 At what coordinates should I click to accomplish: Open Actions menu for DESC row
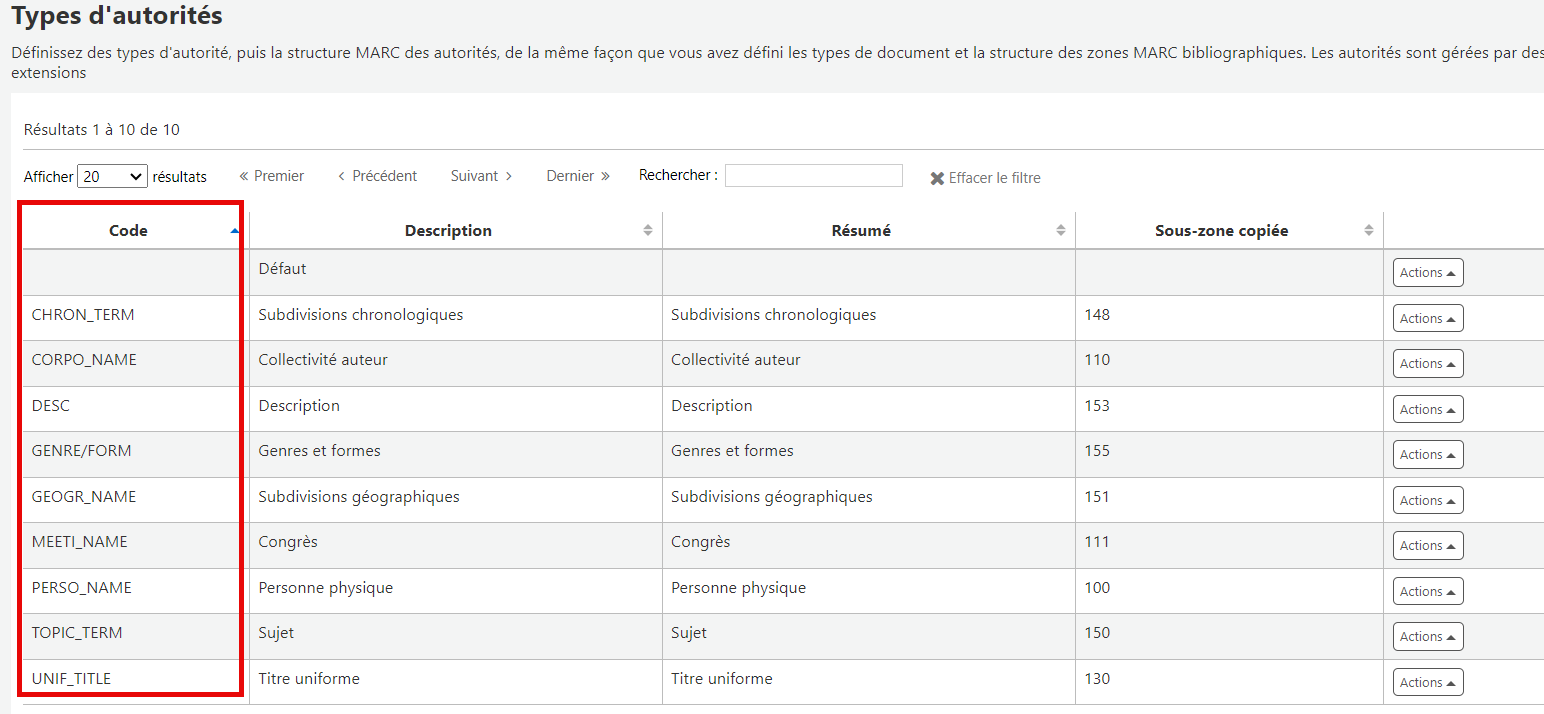[1428, 409]
